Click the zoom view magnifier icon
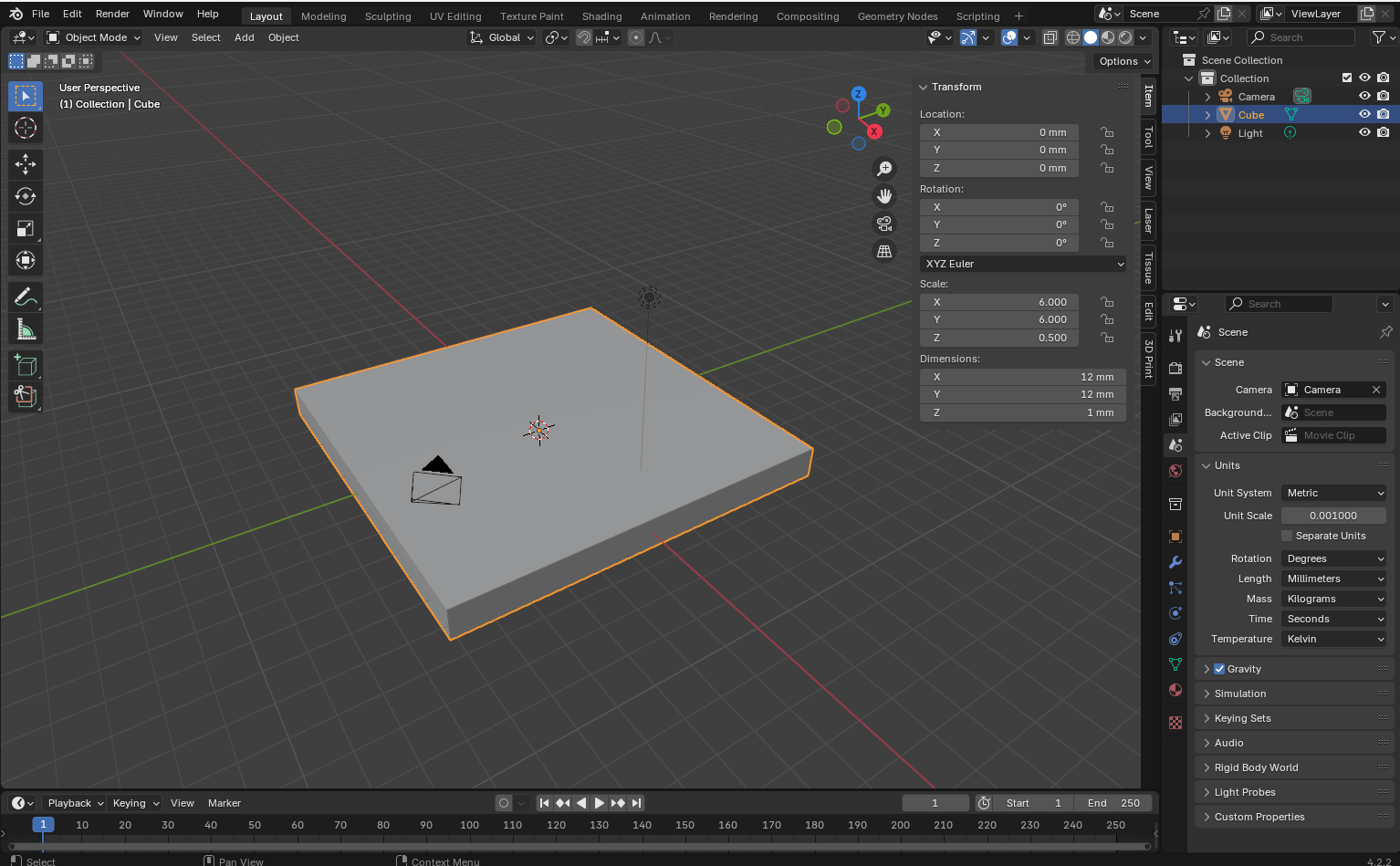1400x866 pixels. click(884, 168)
